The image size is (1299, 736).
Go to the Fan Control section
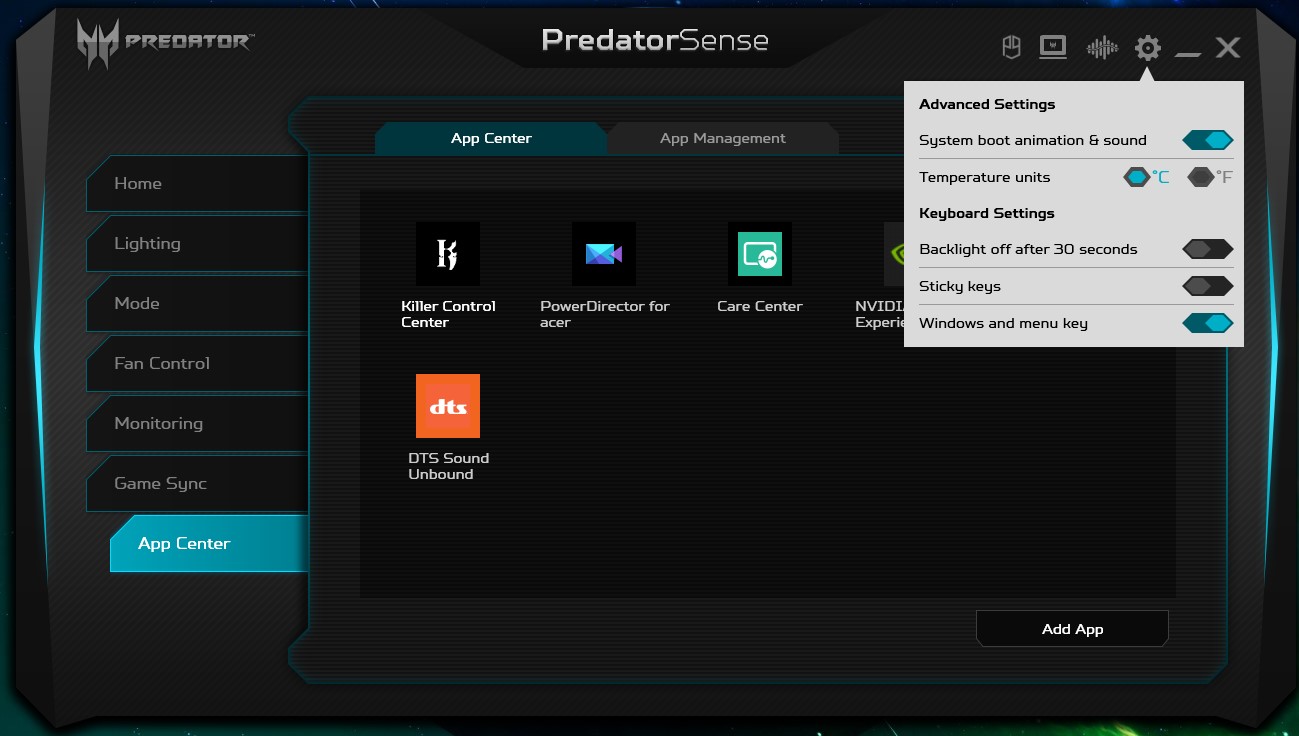point(162,363)
